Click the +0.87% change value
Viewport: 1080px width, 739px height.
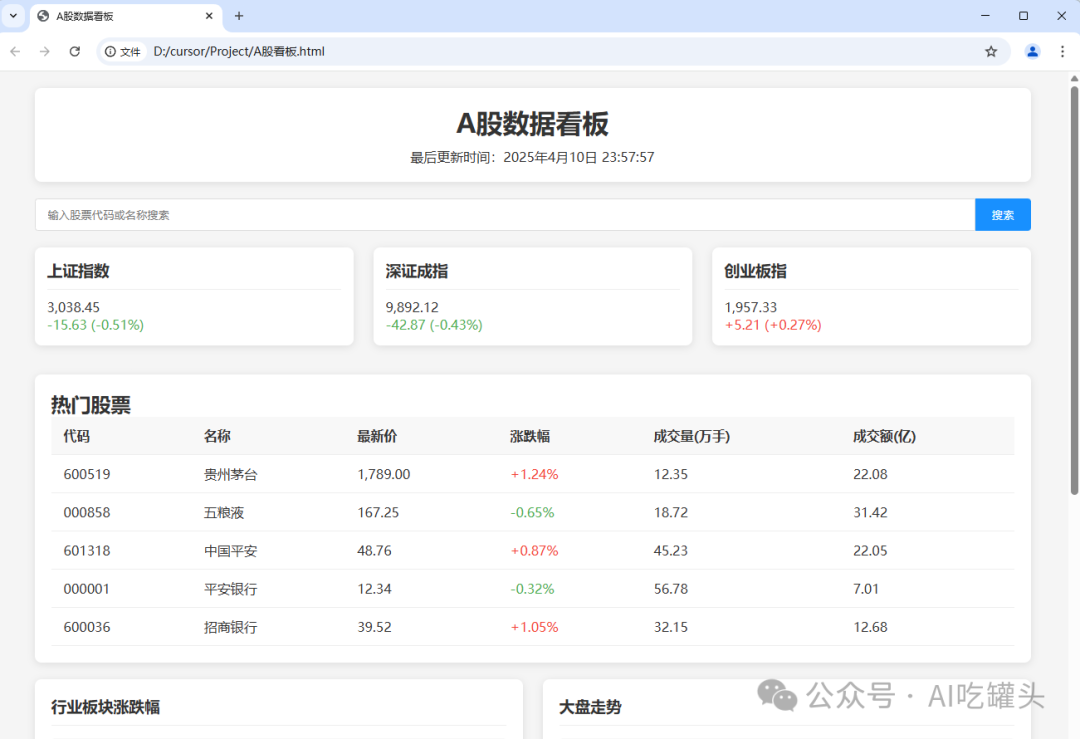point(534,551)
